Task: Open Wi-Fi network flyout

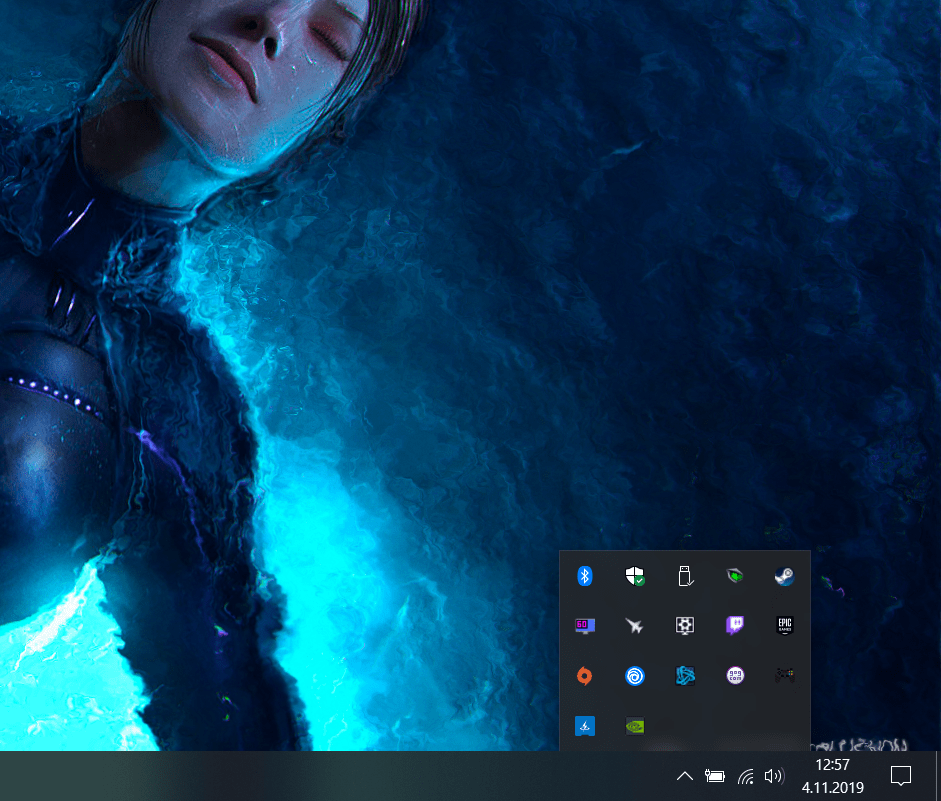Action: tap(746, 777)
